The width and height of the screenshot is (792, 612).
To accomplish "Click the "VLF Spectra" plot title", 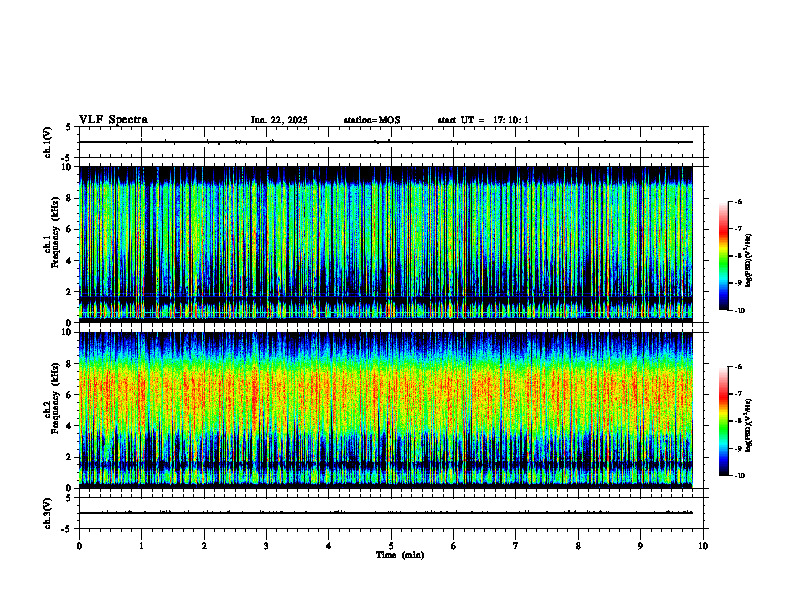I will (x=113, y=120).
